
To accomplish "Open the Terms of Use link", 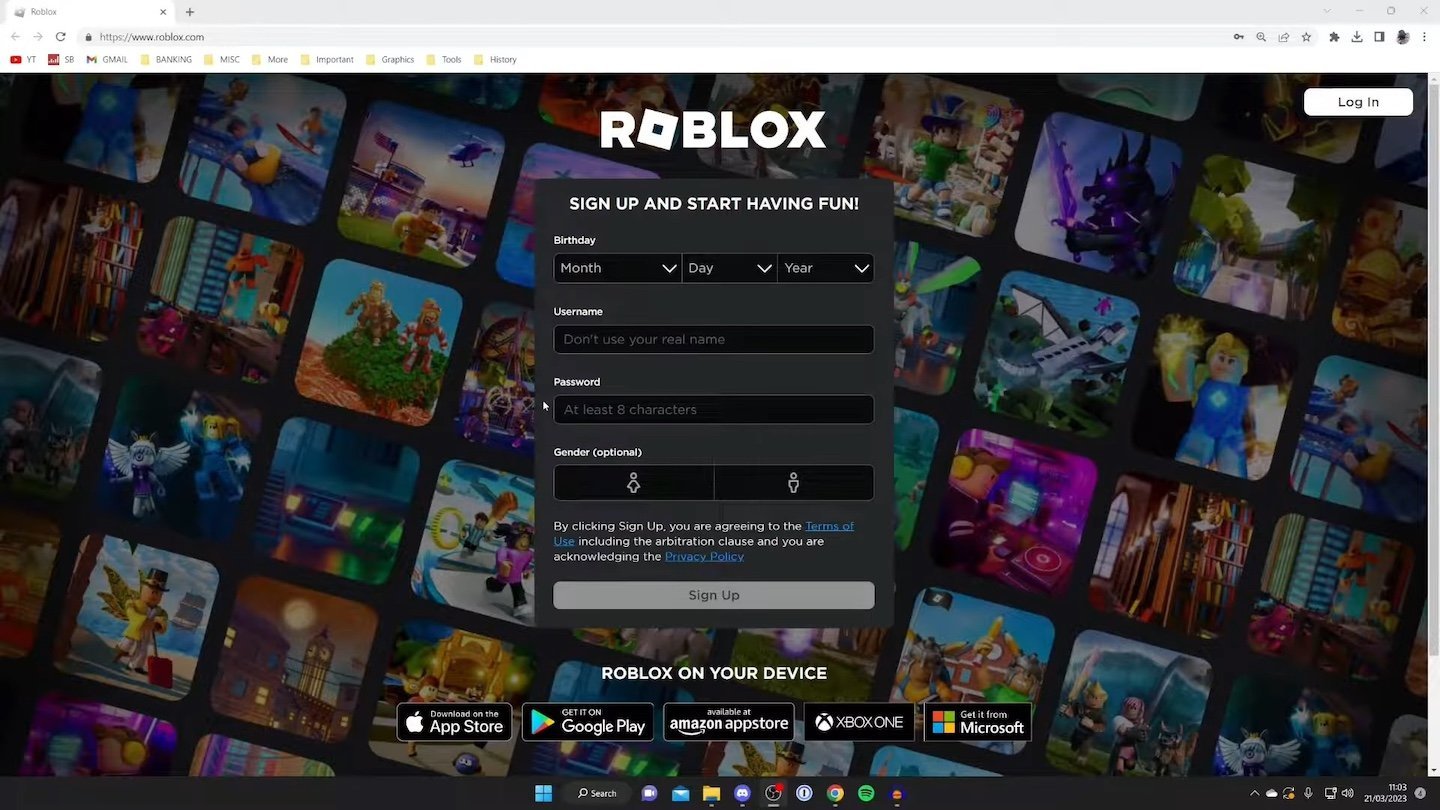I will pos(829,526).
